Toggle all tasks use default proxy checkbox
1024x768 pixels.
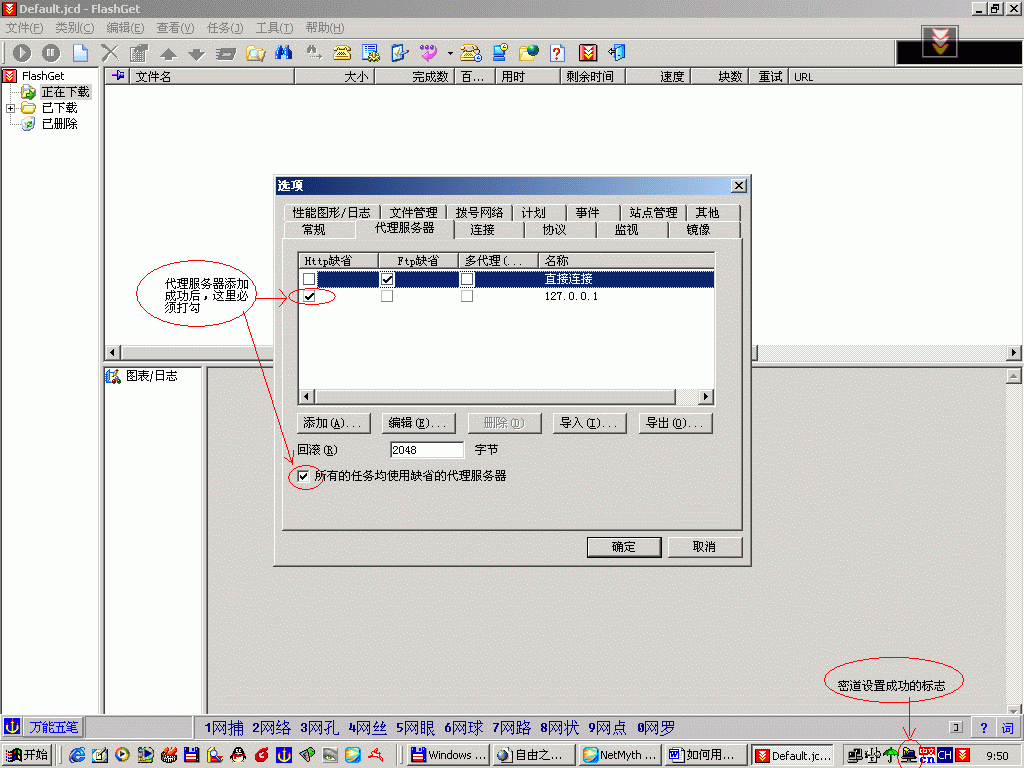pos(304,477)
